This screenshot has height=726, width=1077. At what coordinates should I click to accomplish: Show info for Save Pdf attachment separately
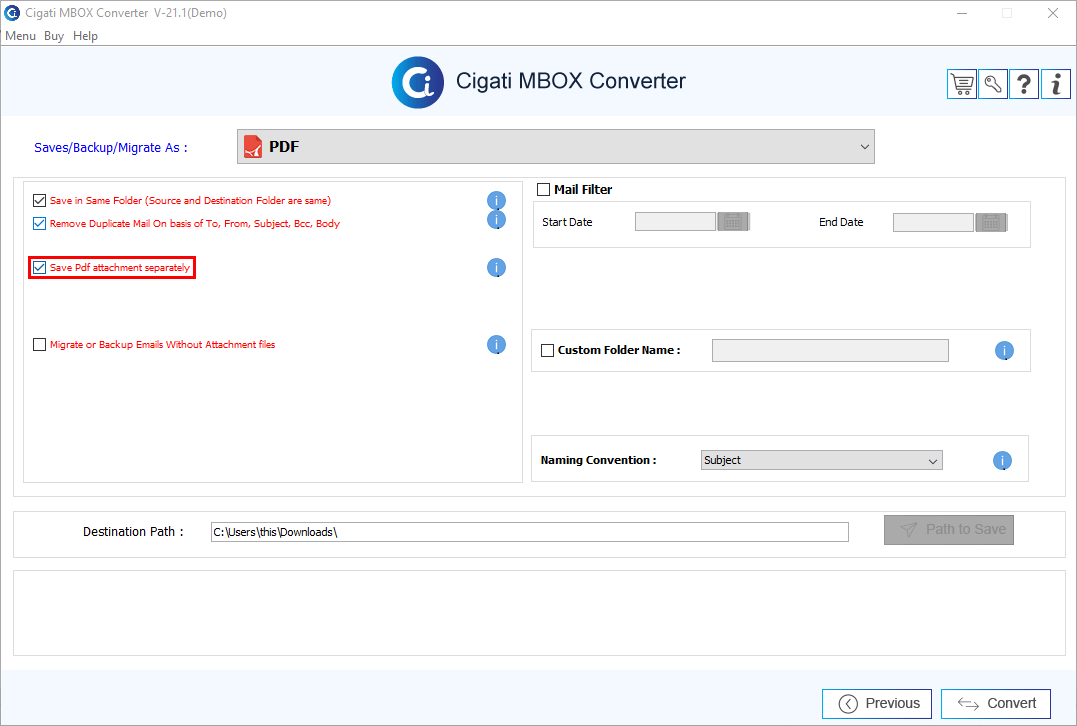[x=496, y=268]
